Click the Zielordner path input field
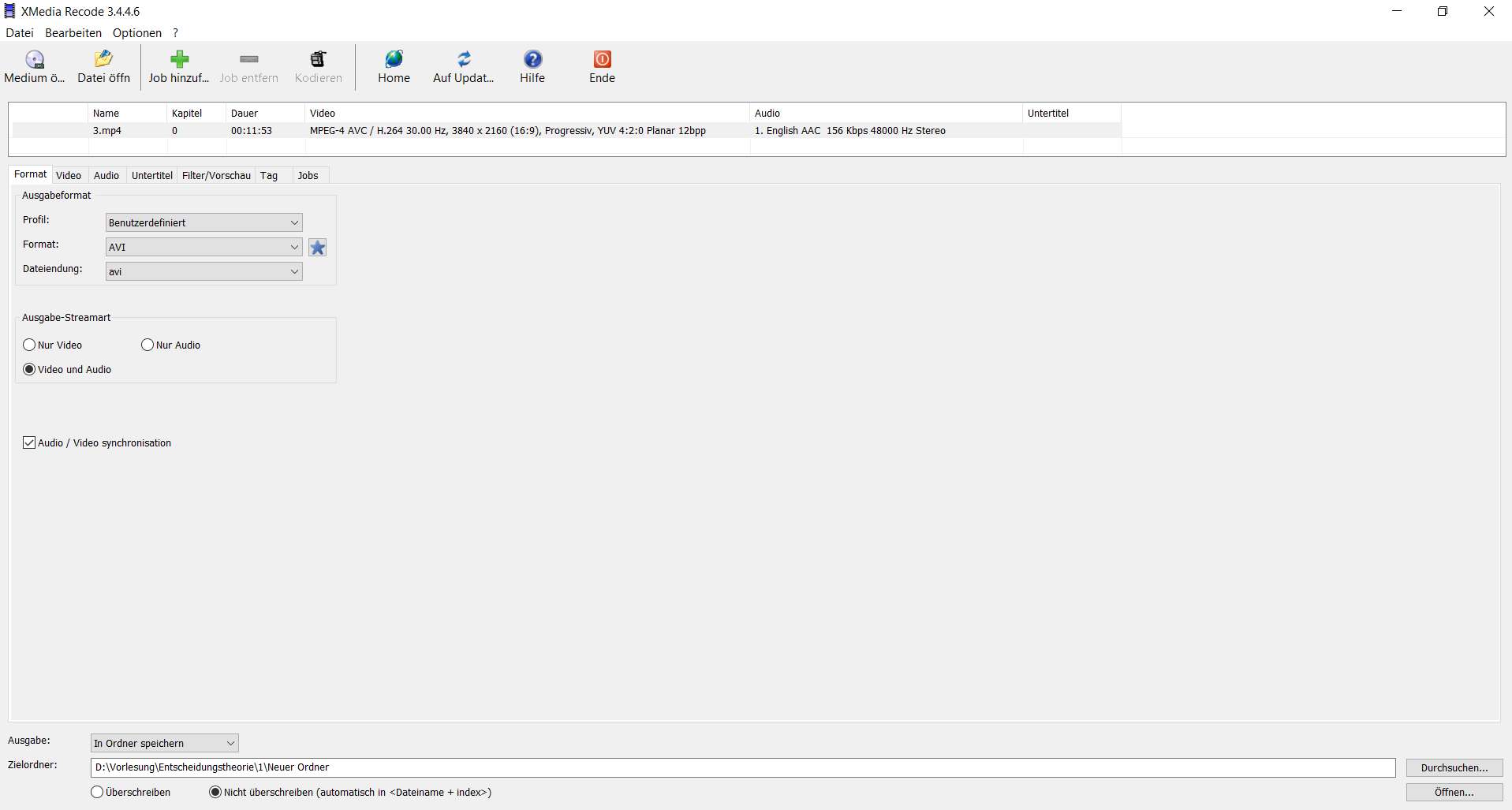 743,767
